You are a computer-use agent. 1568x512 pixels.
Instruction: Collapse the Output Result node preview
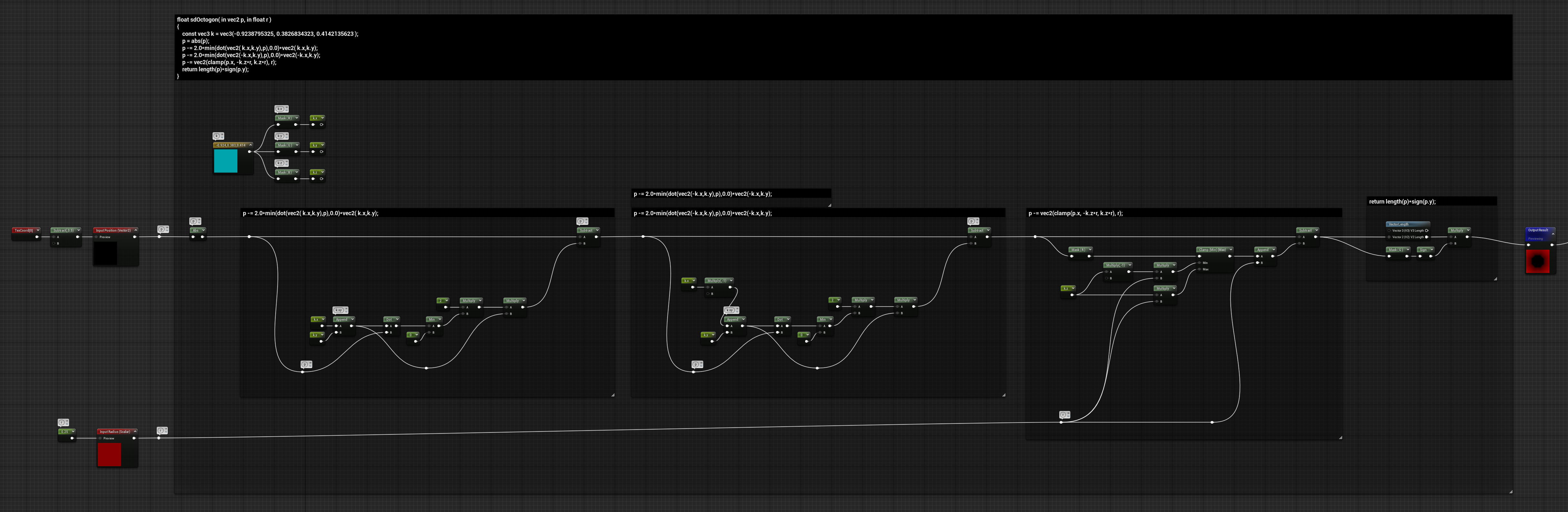pyautogui.click(x=1553, y=235)
